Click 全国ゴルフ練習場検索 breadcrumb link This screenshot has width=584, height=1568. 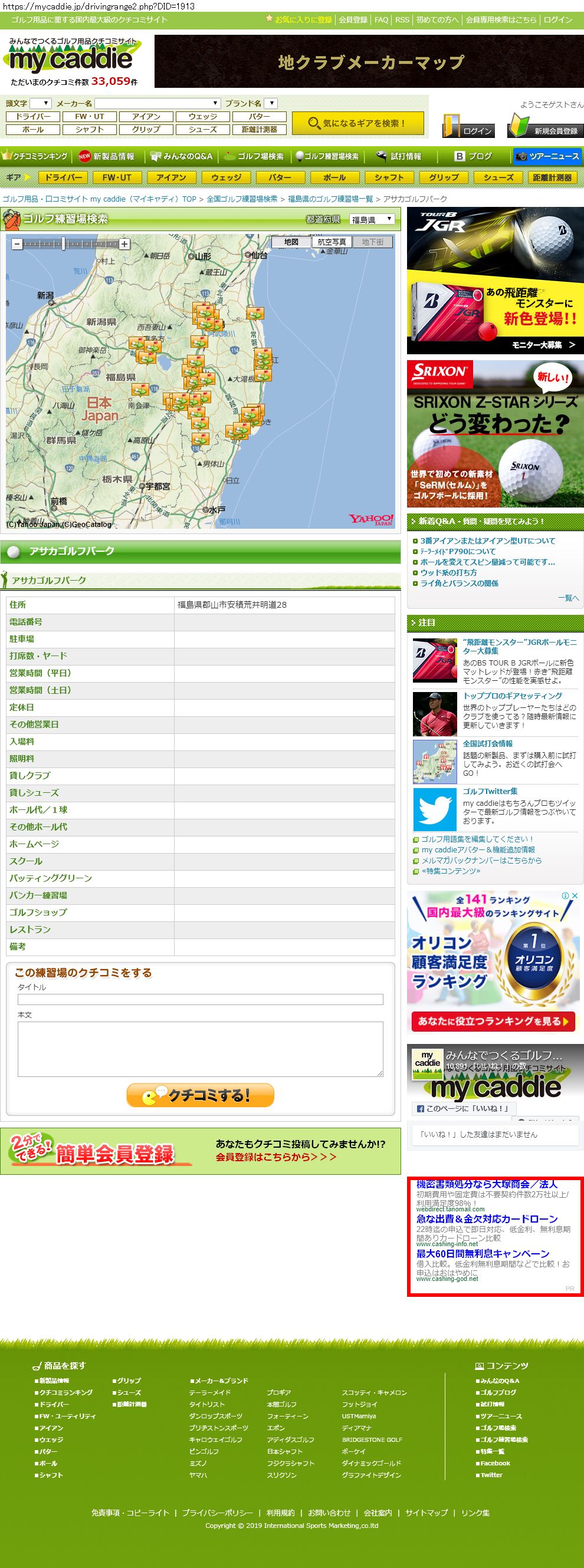[x=242, y=199]
